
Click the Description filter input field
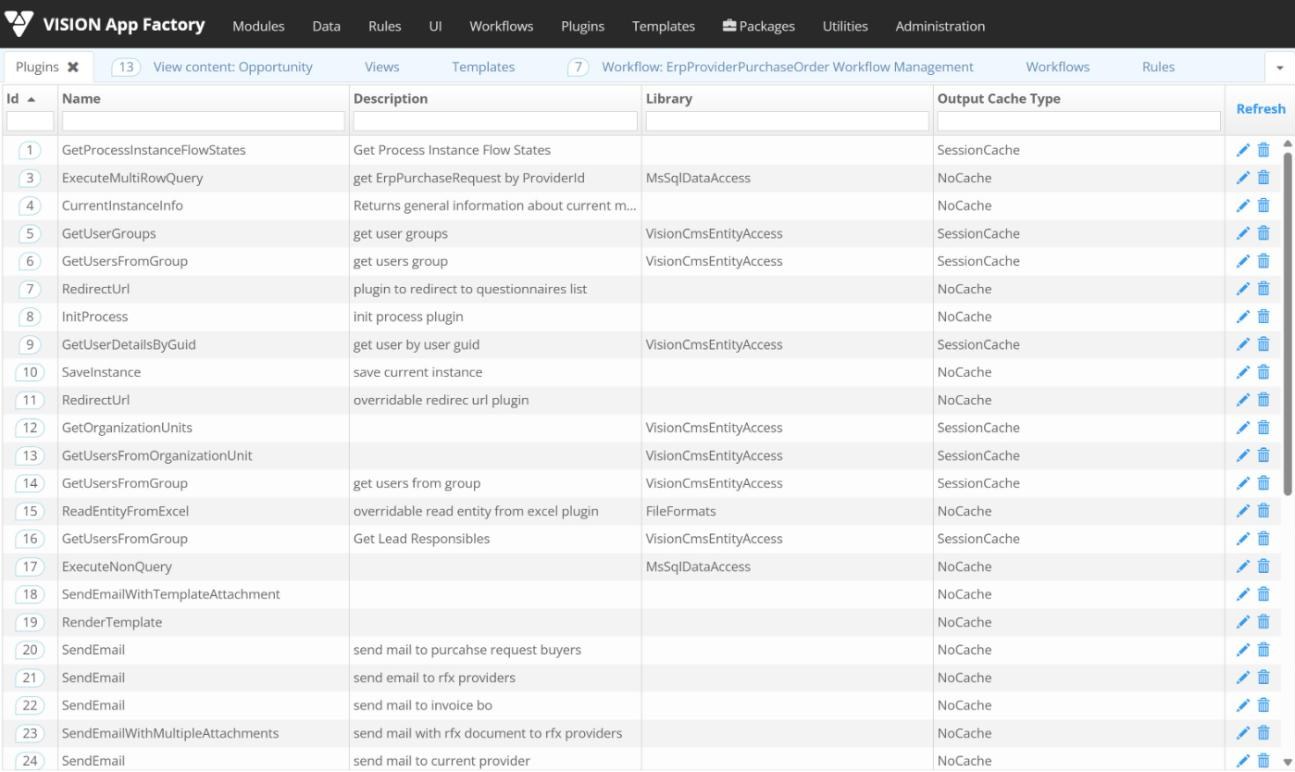(495, 121)
